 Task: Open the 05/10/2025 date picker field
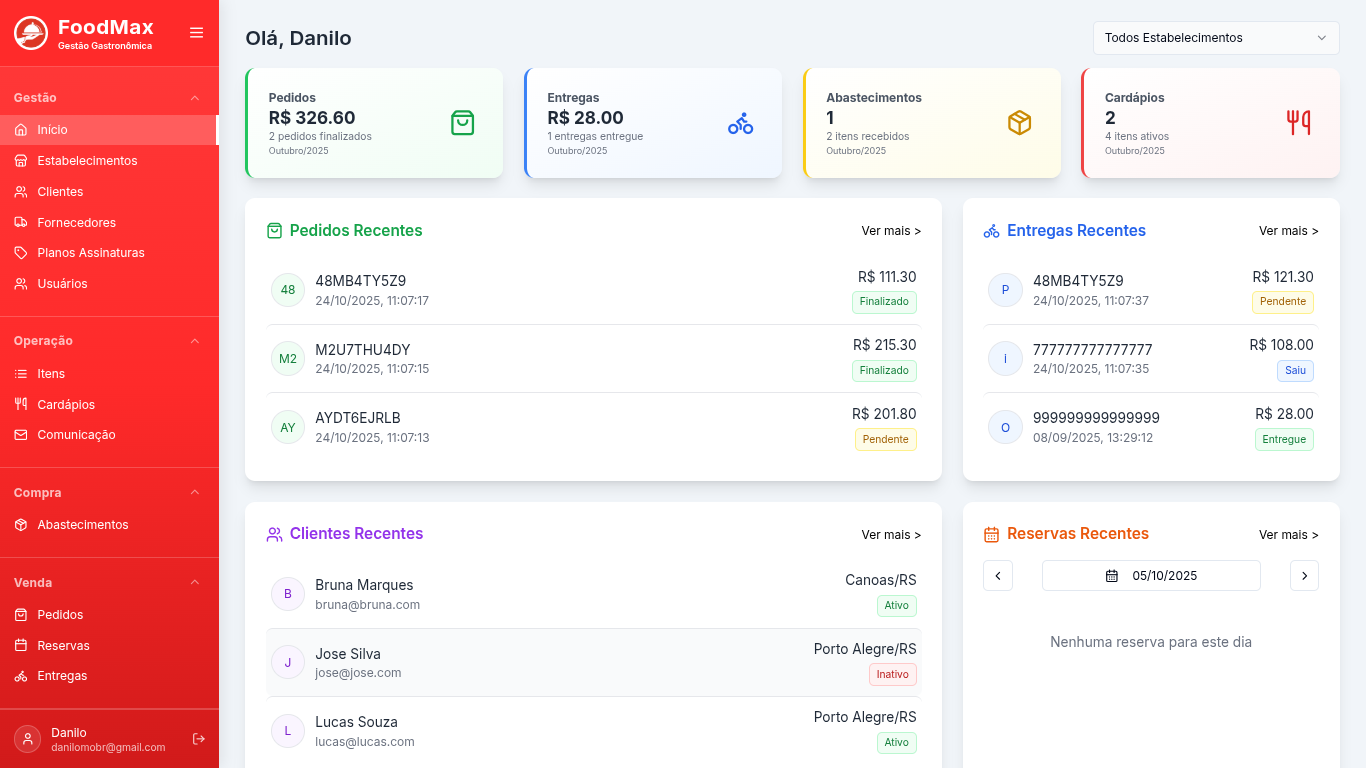click(1150, 576)
